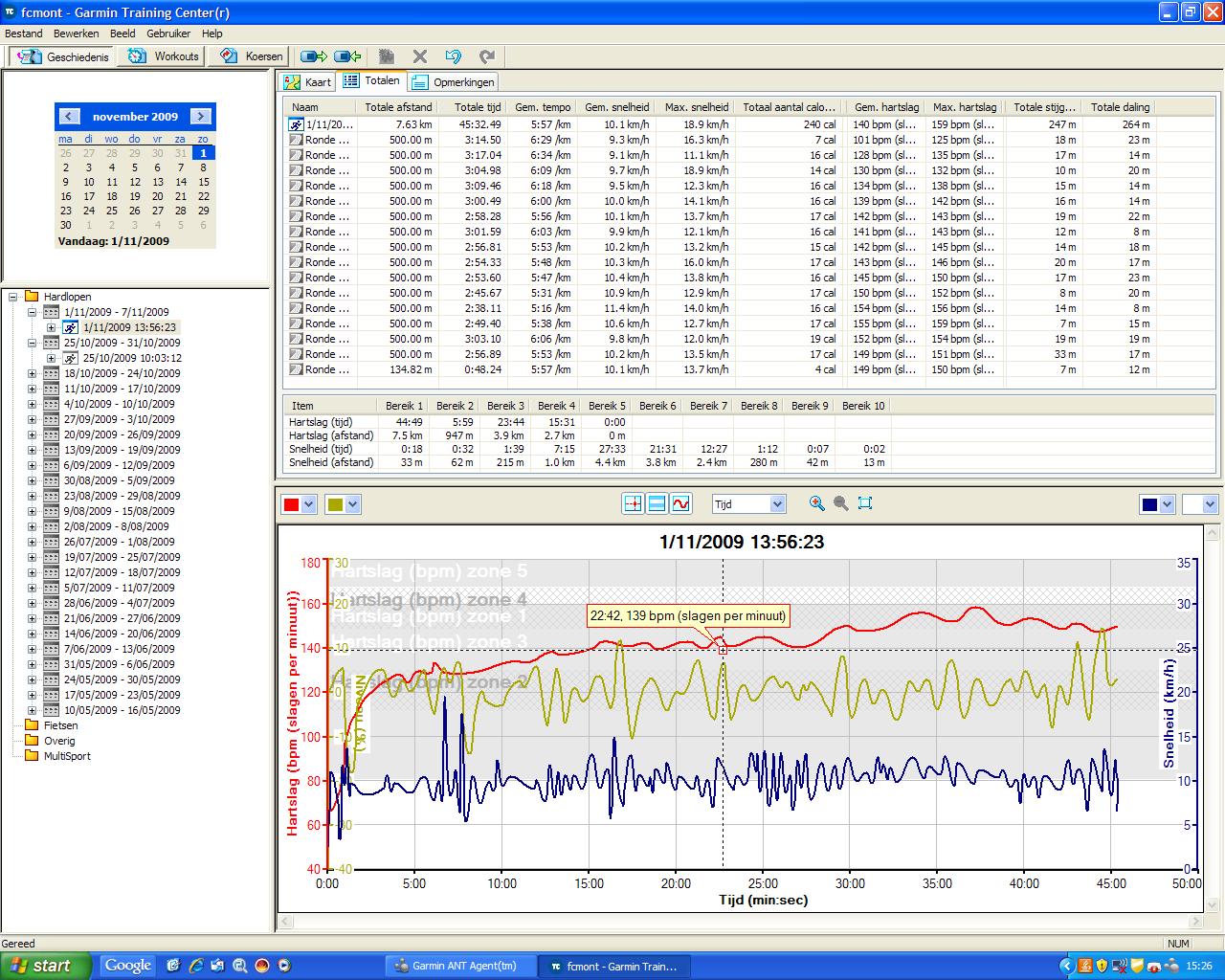Viewport: 1225px width, 980px height.
Task: Sort by the Totale afstand column
Action: pyautogui.click(x=397, y=107)
